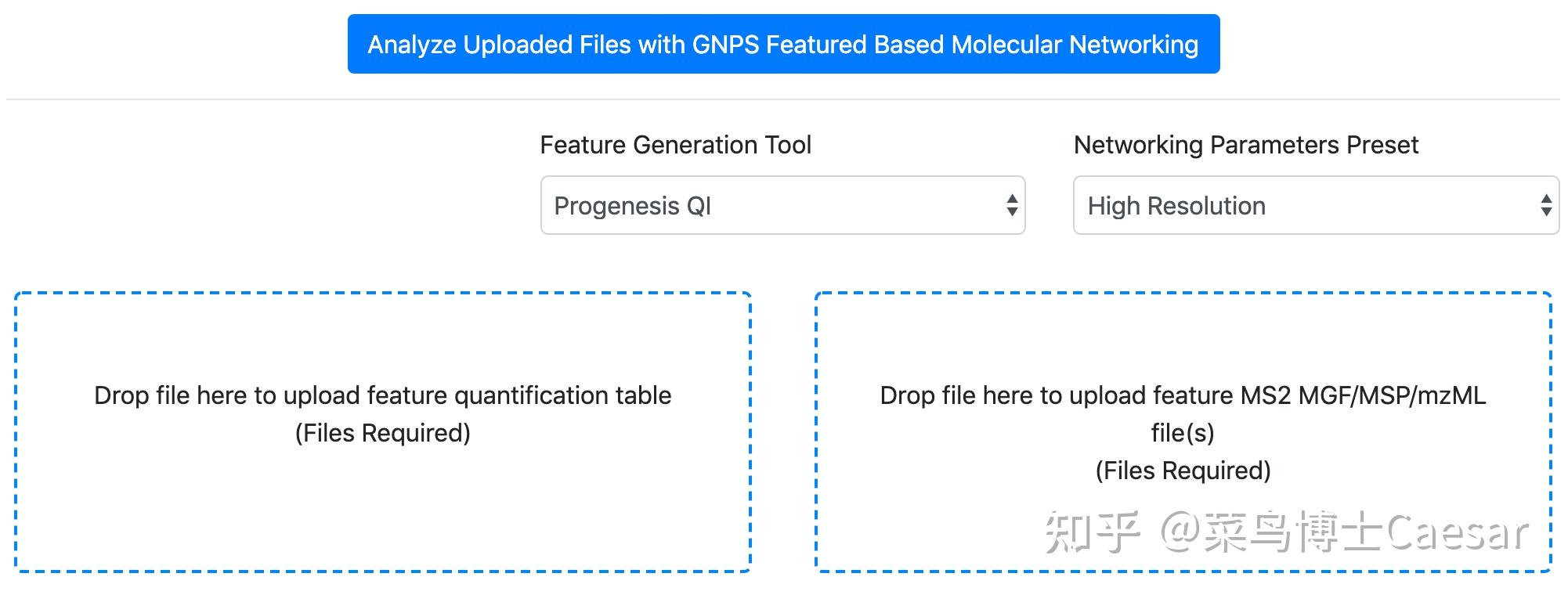Viewport: 1568px width, 595px height.
Task: Select the Networking Parameters Preset label
Action: click(x=1246, y=145)
